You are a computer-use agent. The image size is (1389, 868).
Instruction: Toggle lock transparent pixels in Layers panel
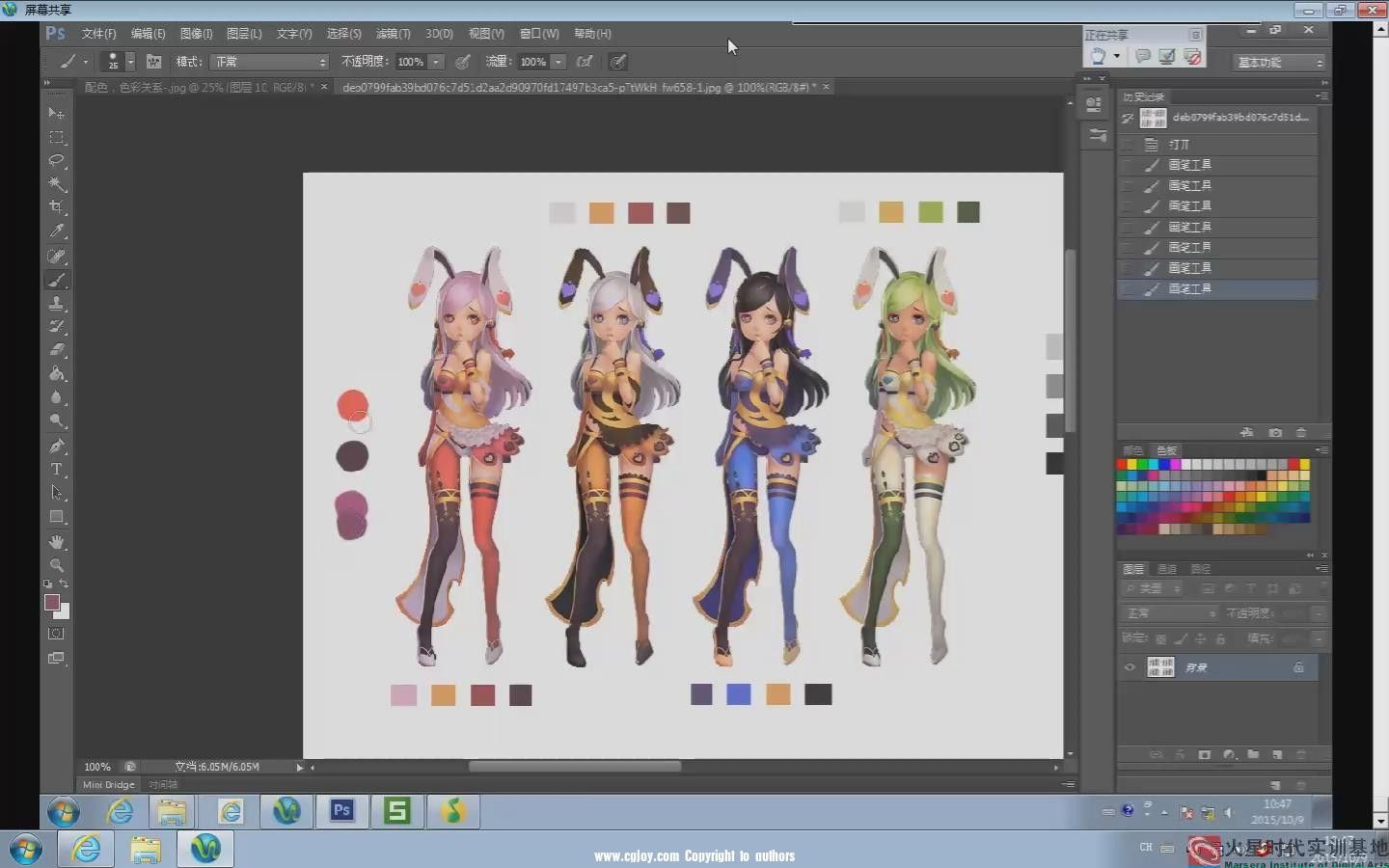click(x=1161, y=639)
